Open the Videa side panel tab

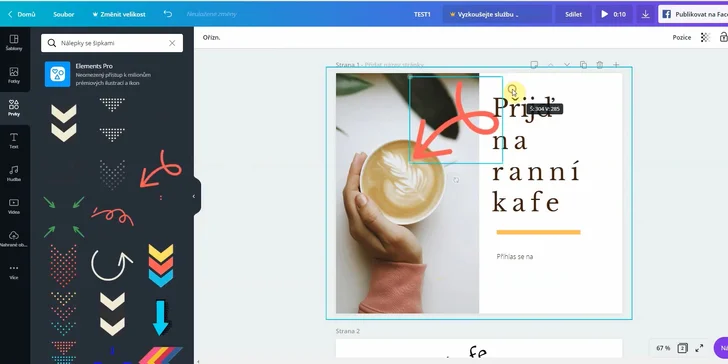point(14,206)
